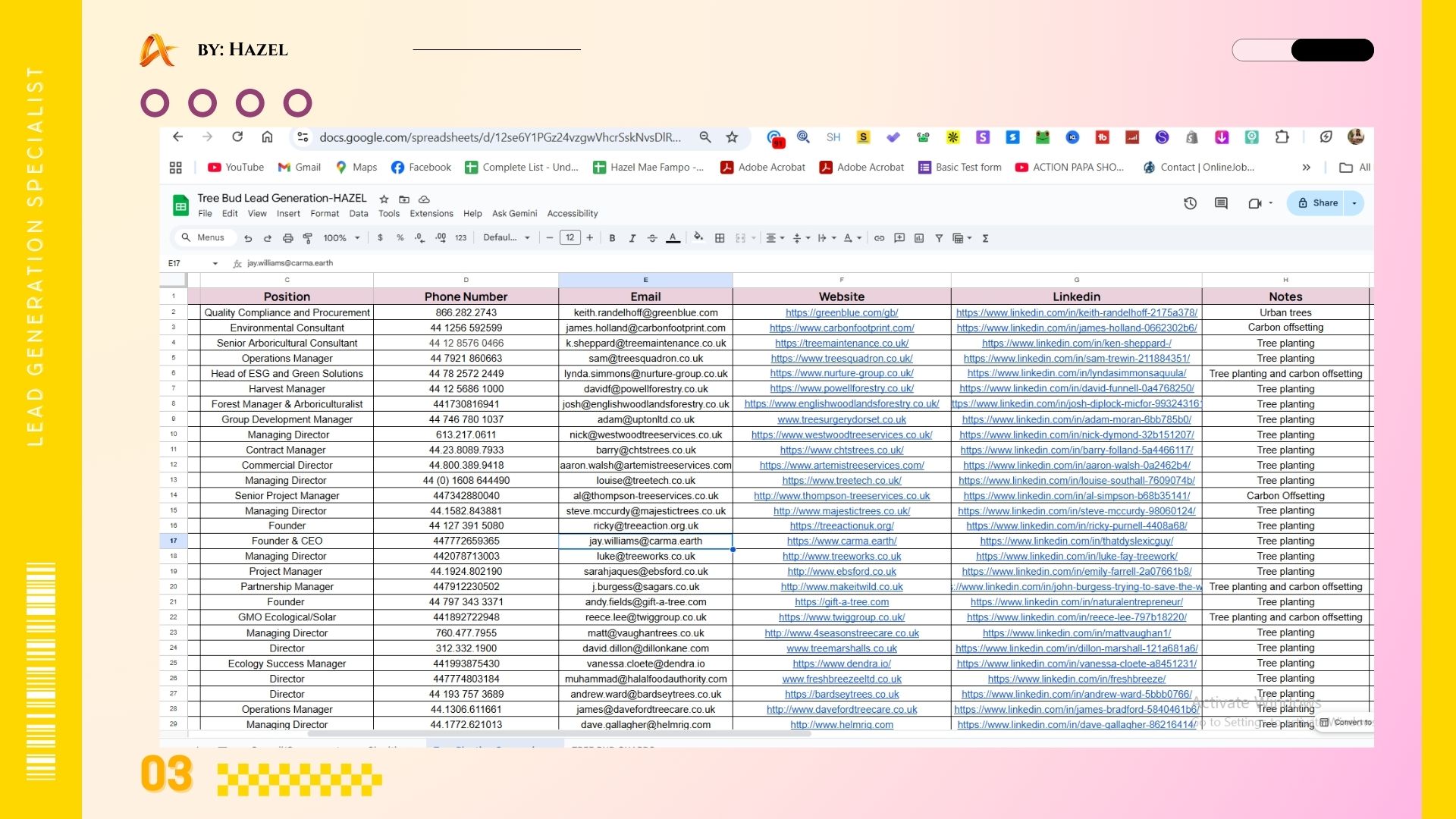This screenshot has height=819, width=1456.
Task: Expand the Share button arrow dropdown
Action: [x=1354, y=203]
